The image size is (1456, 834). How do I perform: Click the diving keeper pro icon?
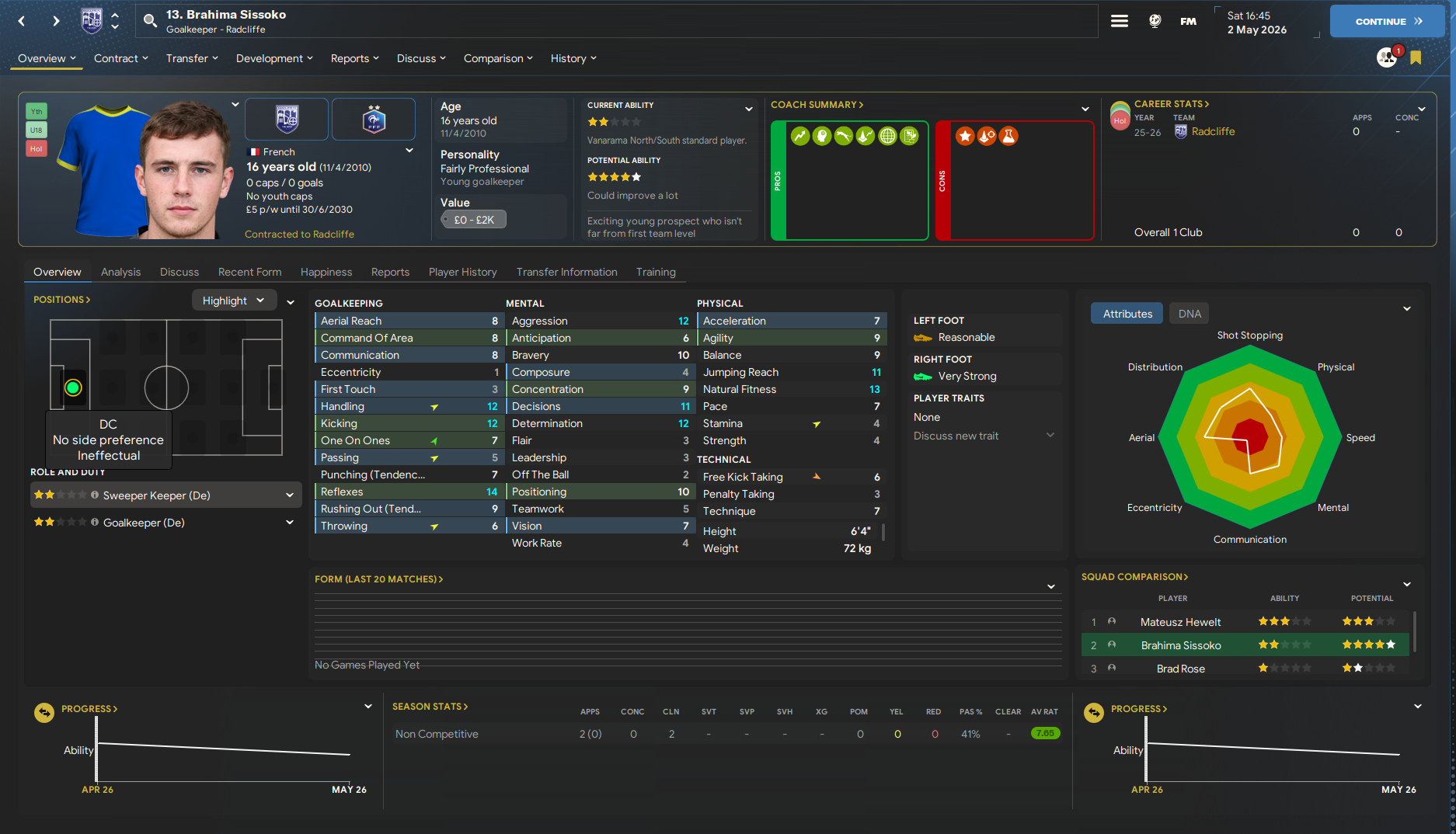[844, 137]
